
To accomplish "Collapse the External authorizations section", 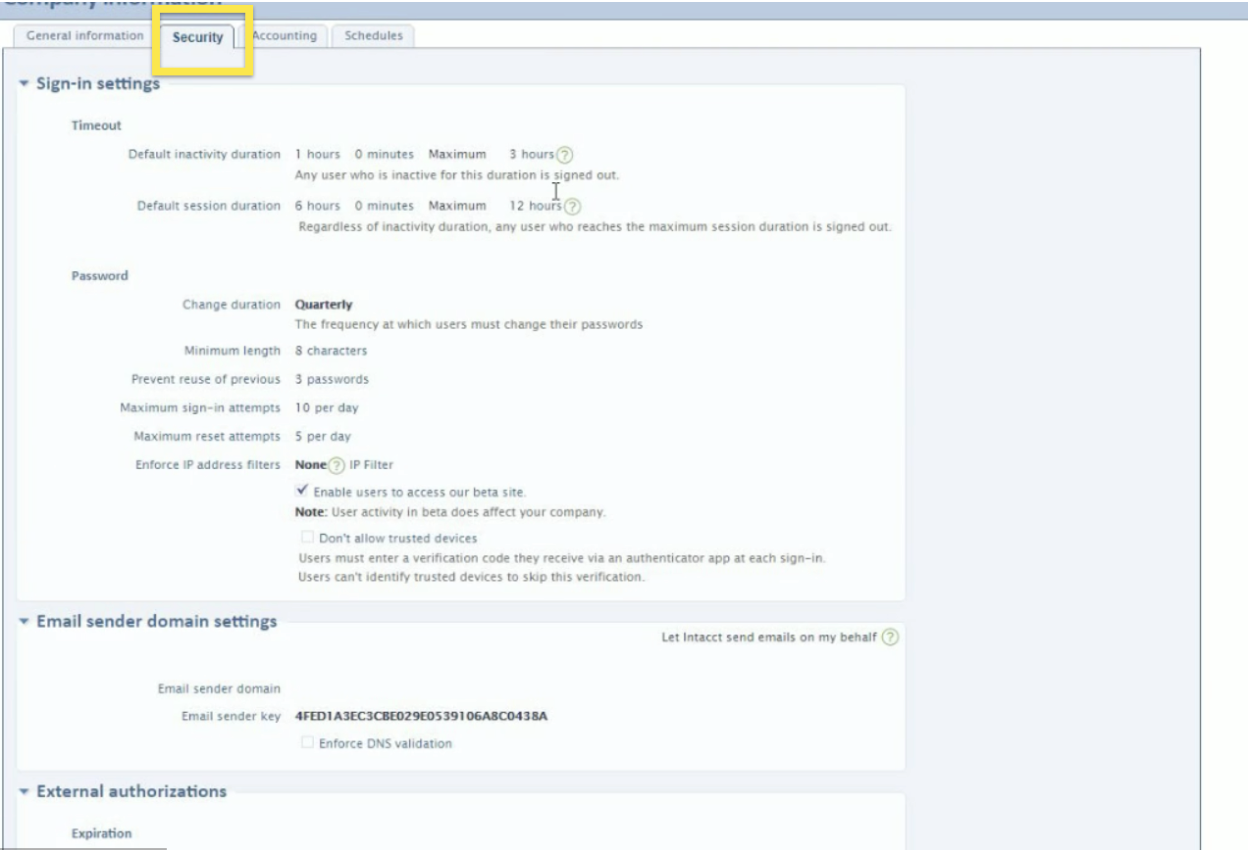I will 24,791.
